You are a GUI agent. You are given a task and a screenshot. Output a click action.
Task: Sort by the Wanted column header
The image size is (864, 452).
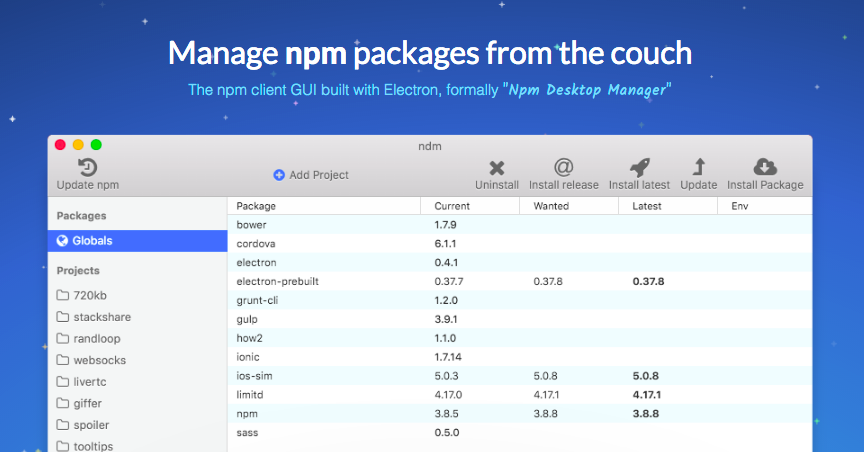pos(569,206)
